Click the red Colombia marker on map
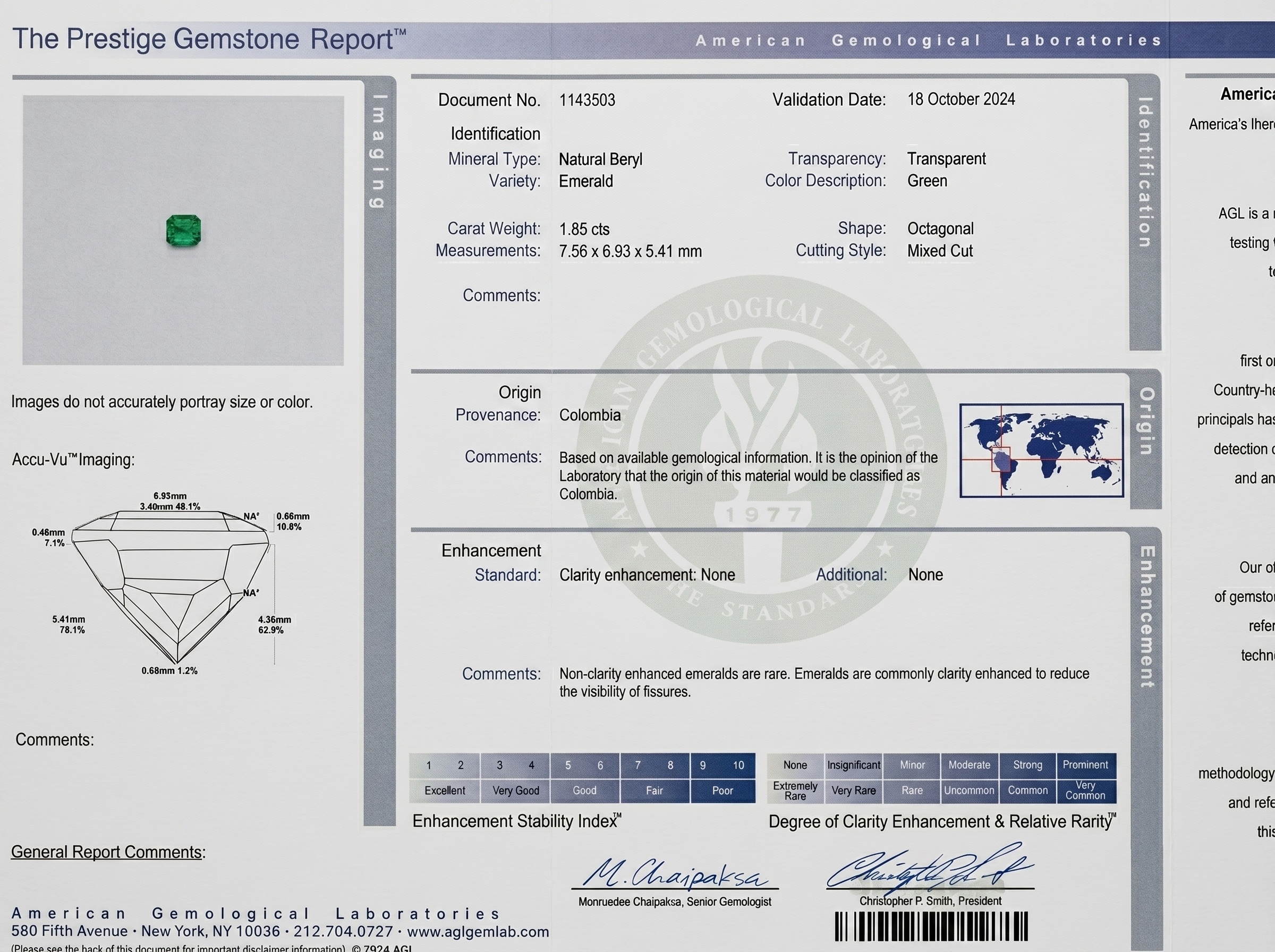 coord(1001,460)
